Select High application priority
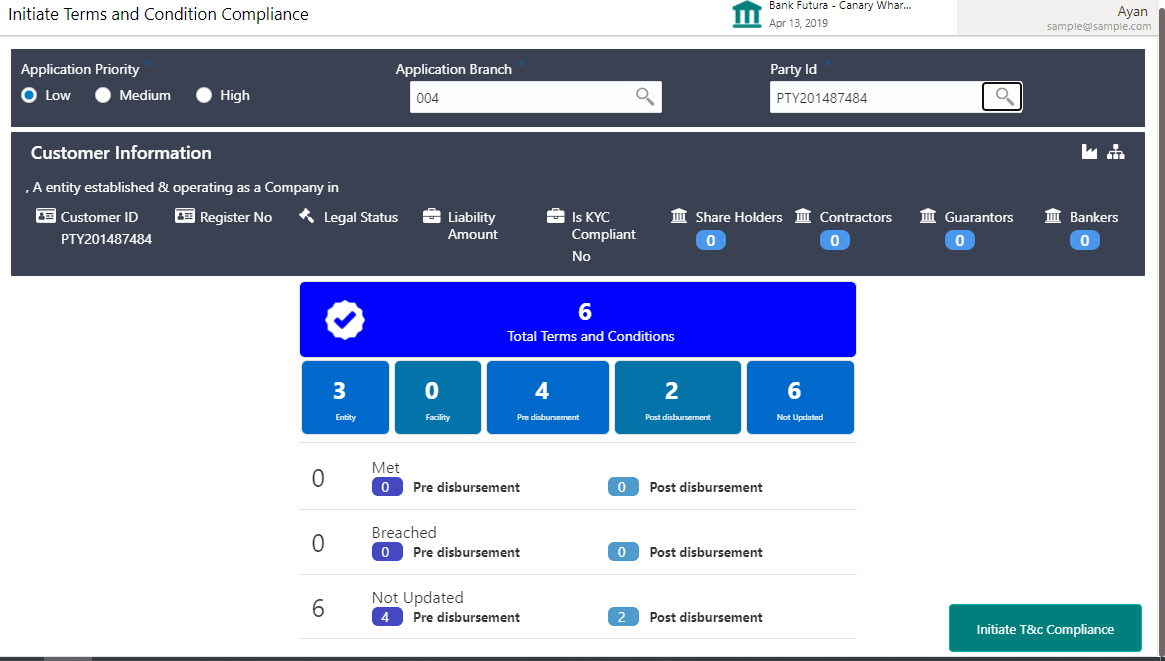This screenshot has width=1165, height=661. [204, 96]
